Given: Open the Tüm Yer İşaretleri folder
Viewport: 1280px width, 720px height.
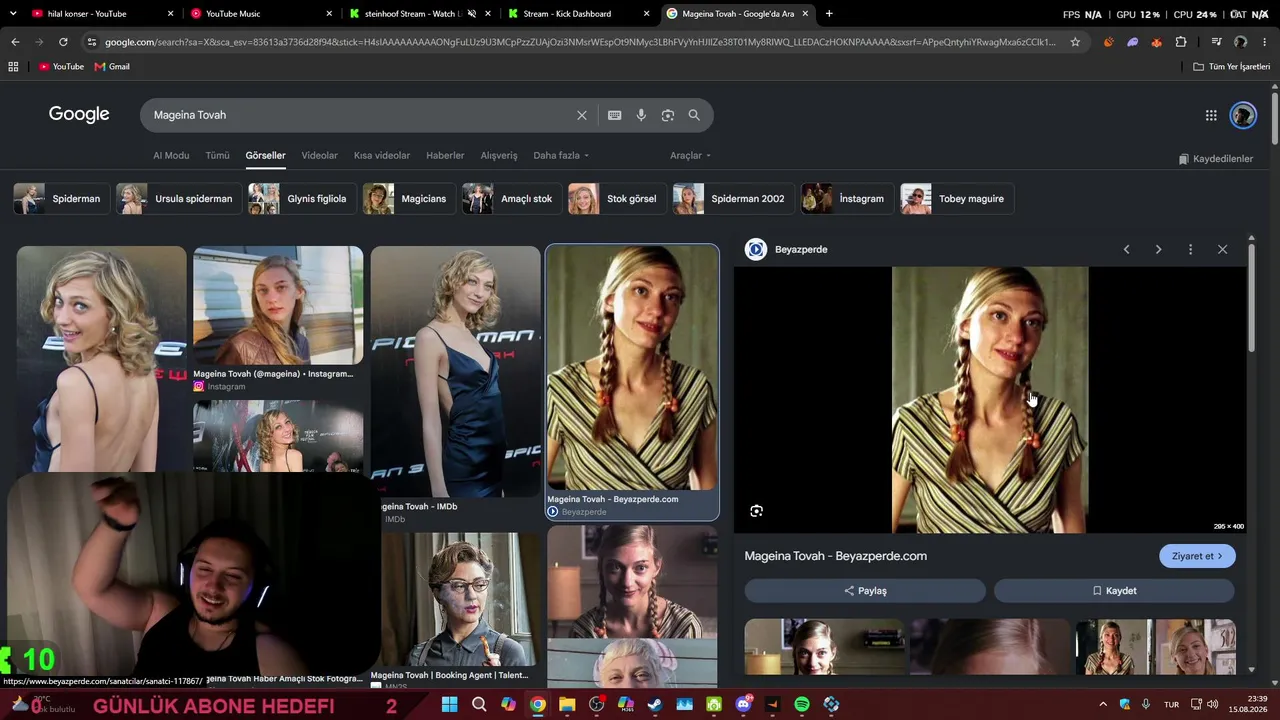Looking at the screenshot, I should (1231, 67).
